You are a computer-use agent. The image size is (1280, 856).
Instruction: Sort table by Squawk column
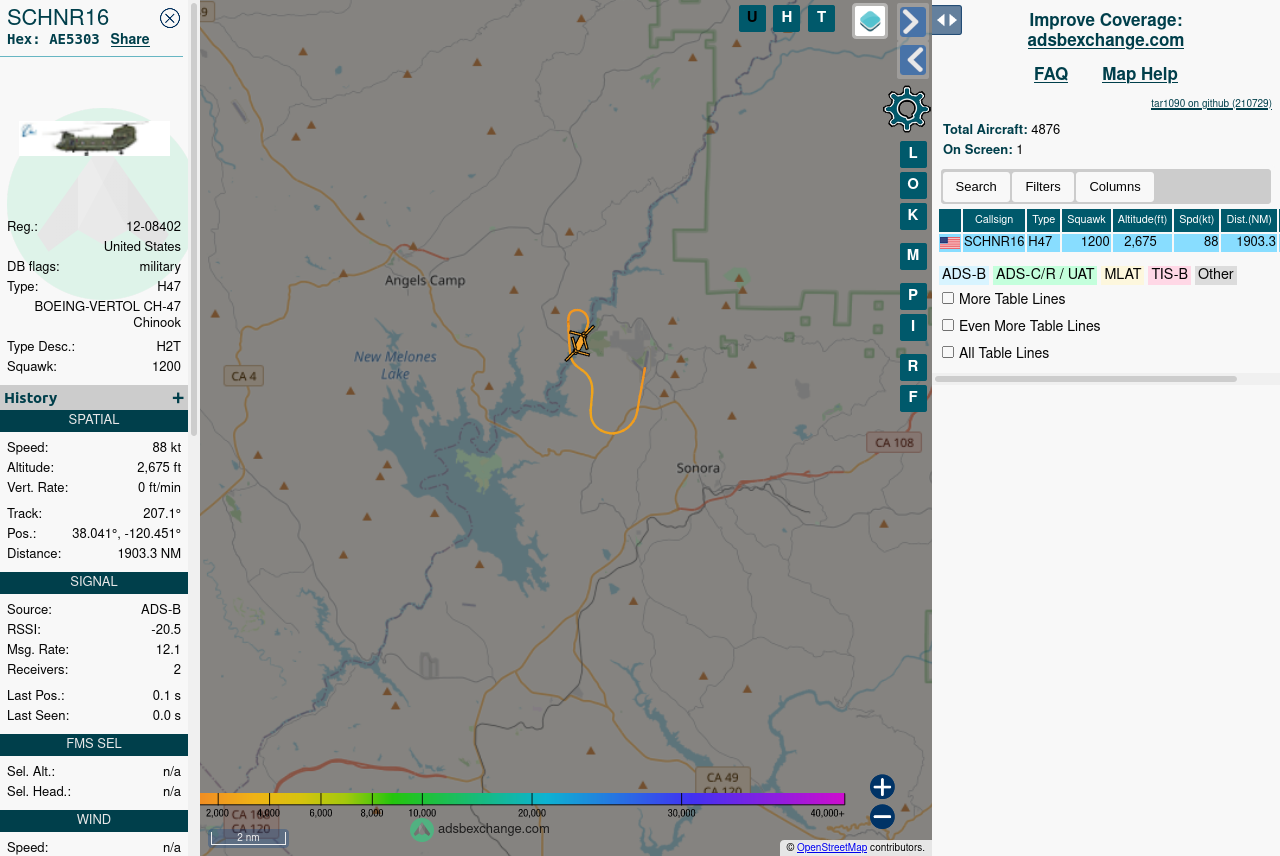point(1086,220)
